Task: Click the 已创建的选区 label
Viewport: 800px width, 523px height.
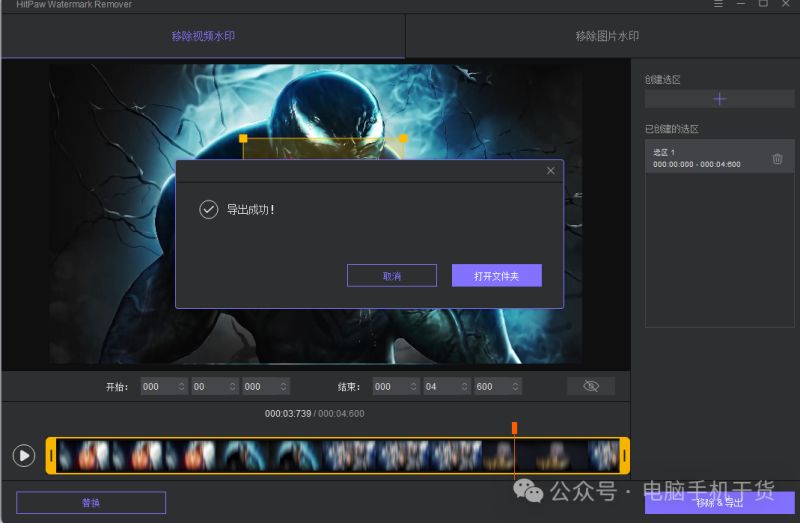Action: click(671, 129)
